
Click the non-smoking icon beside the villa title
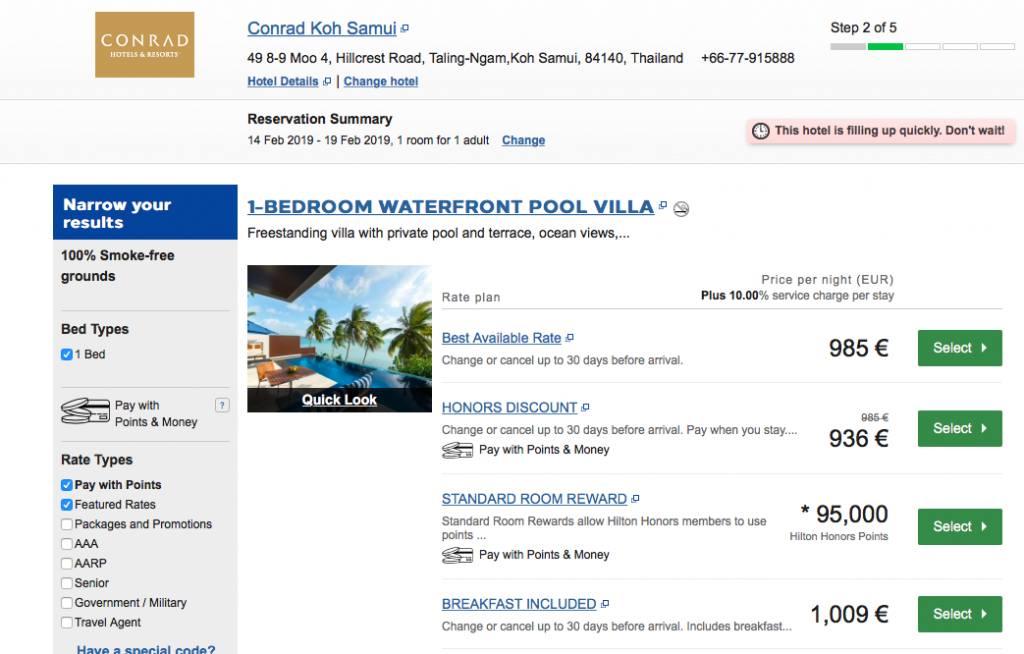tap(681, 208)
